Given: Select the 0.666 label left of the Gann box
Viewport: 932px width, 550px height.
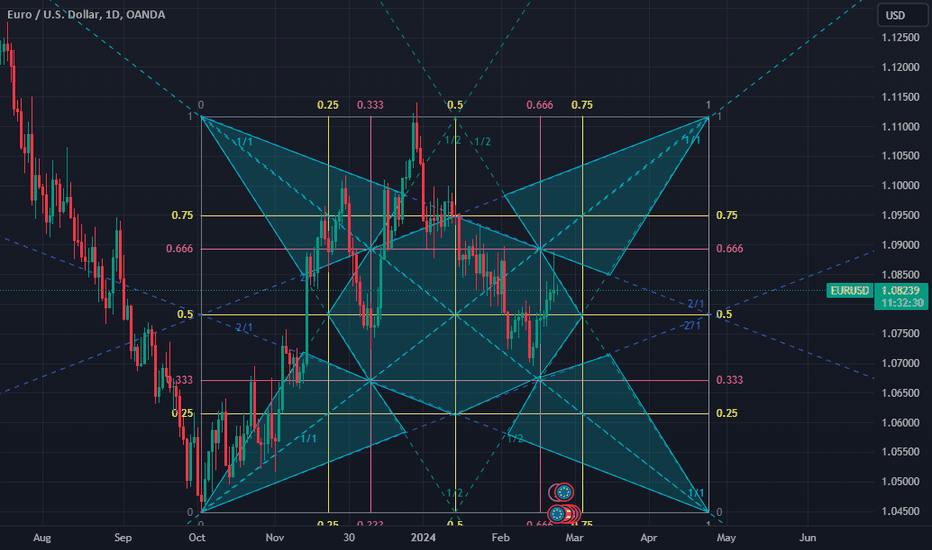Looking at the screenshot, I should pos(180,249).
